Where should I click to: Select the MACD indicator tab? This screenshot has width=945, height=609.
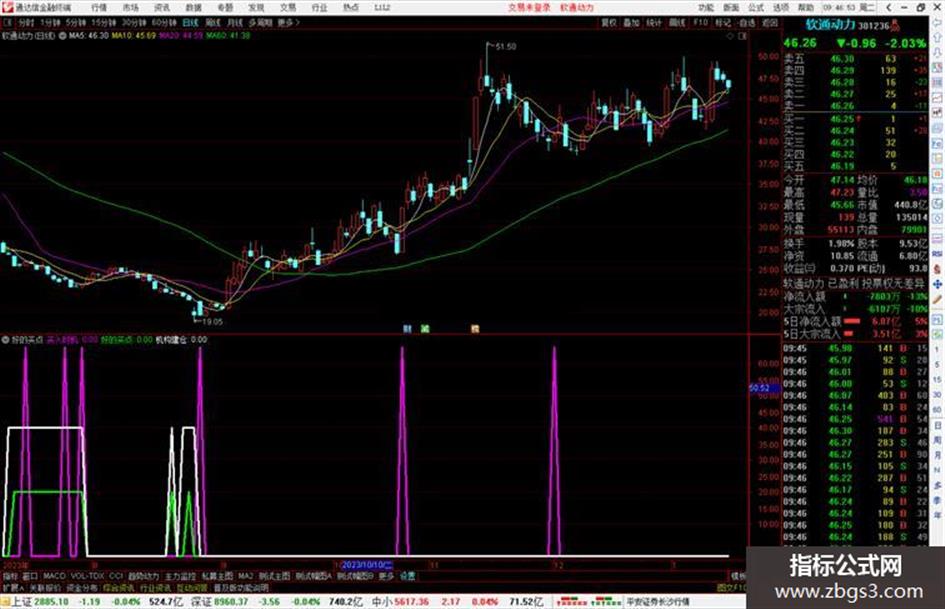54,576
